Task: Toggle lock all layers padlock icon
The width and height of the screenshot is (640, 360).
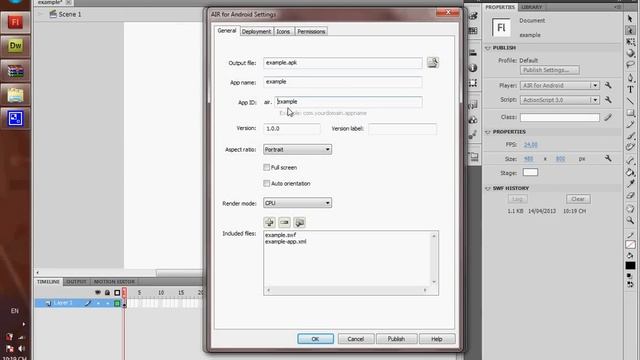Action: tap(107, 293)
